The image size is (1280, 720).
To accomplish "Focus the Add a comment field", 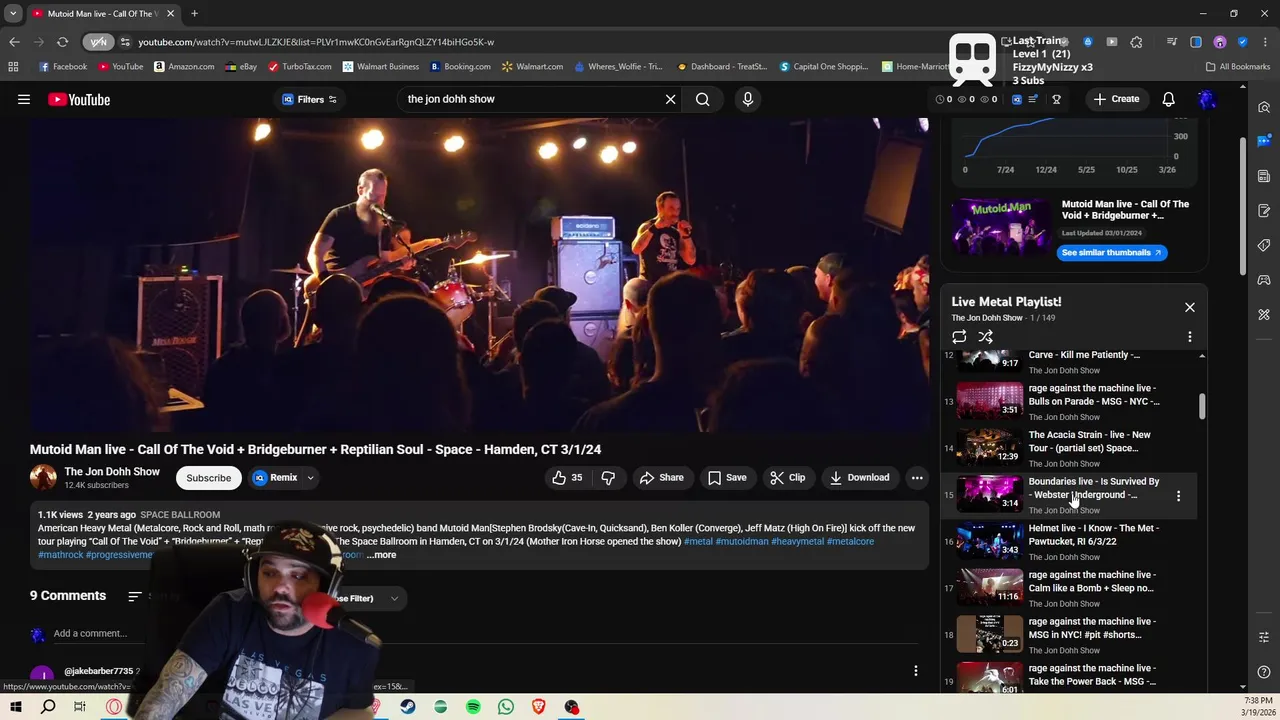I will pyautogui.click(x=90, y=633).
